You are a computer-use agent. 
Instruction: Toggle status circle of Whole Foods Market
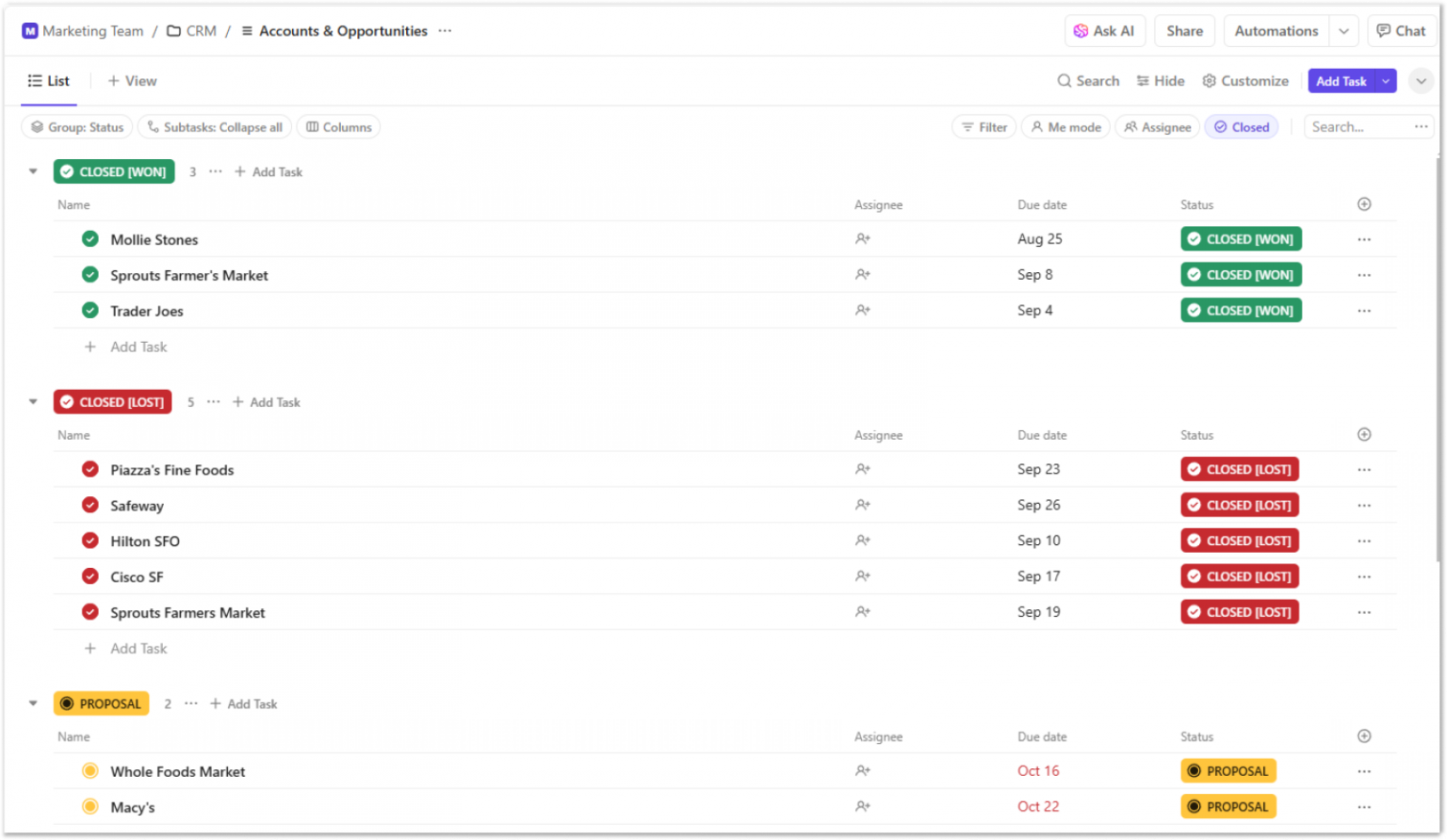(x=90, y=771)
